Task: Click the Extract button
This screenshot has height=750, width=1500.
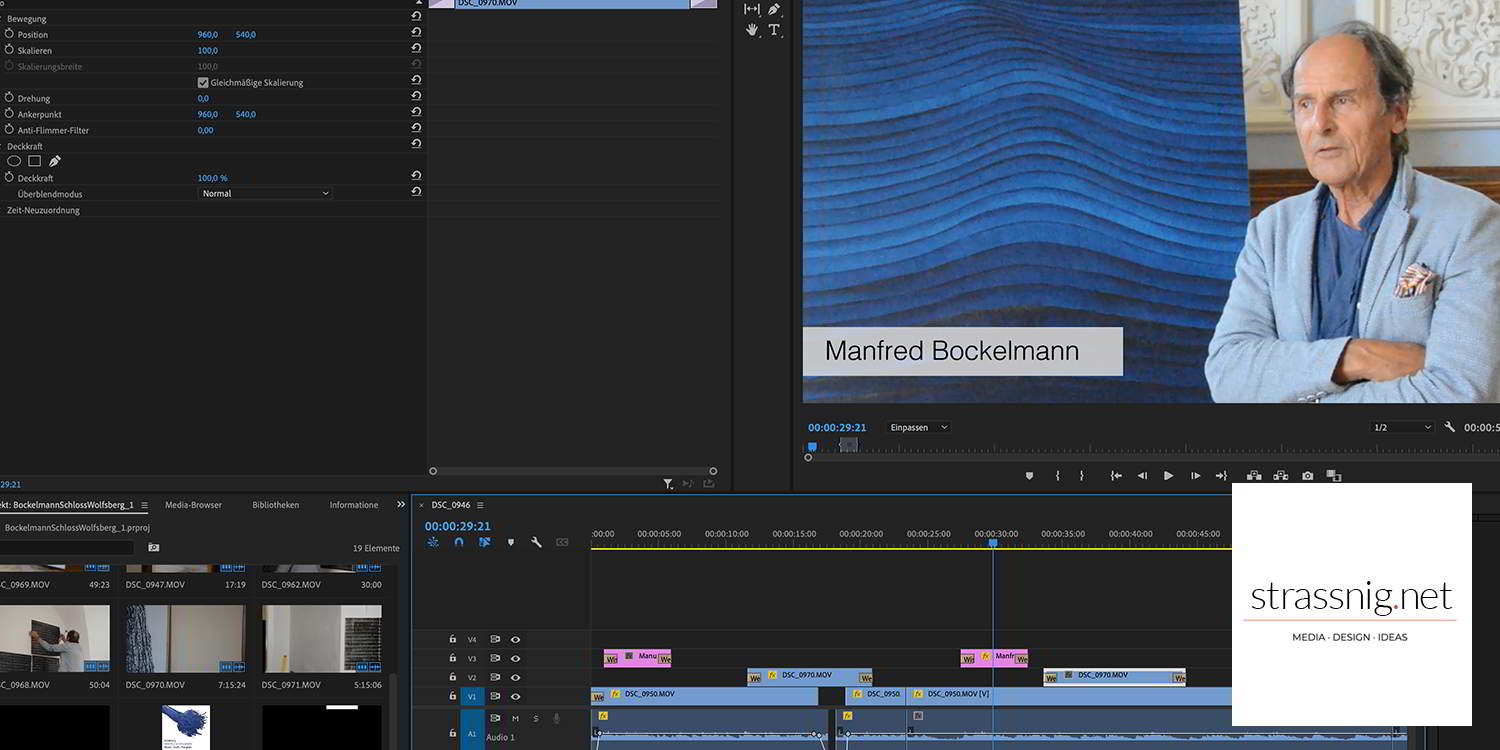Action: pyautogui.click(x=1281, y=476)
